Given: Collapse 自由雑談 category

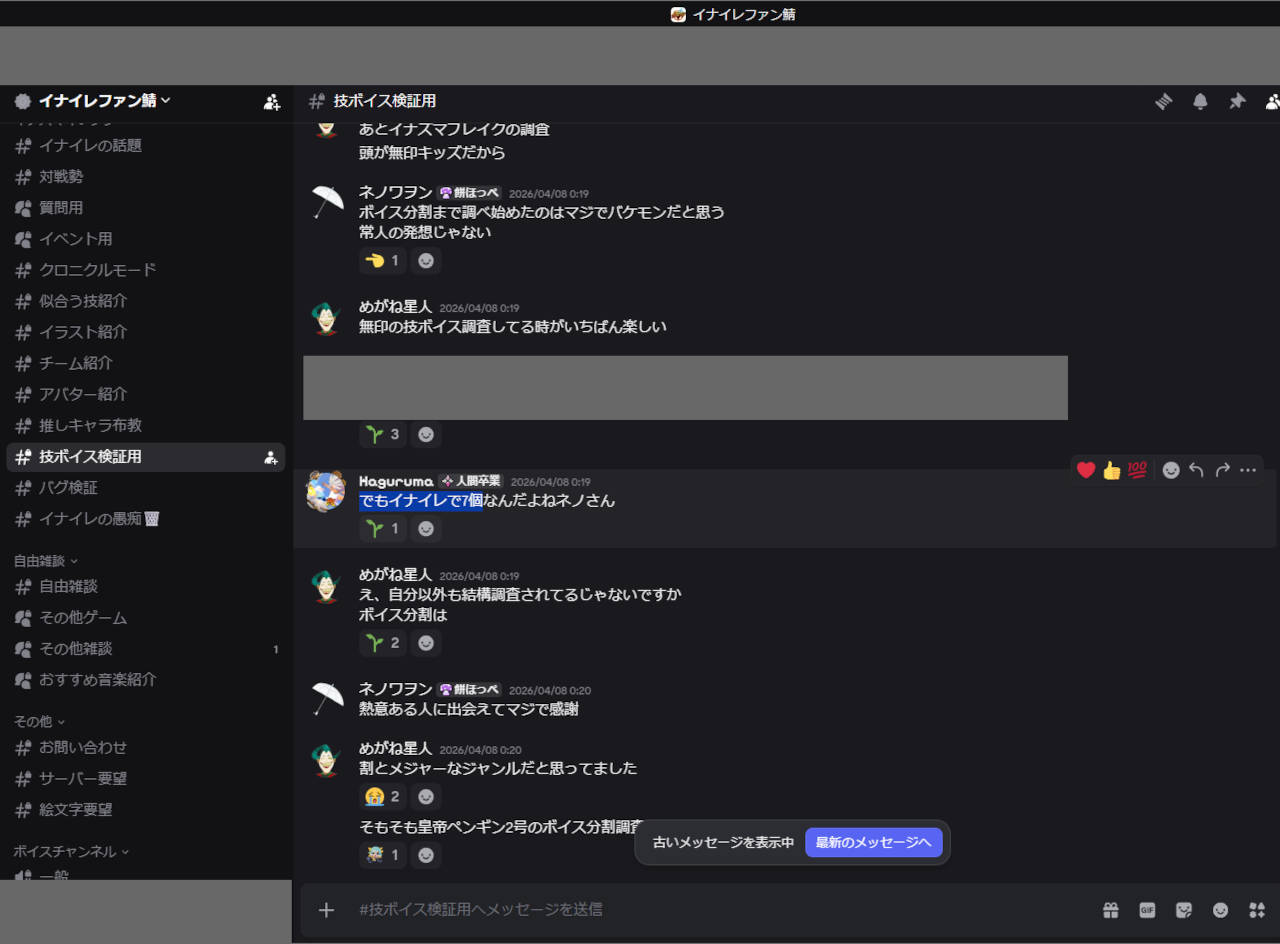Looking at the screenshot, I should 45,561.
